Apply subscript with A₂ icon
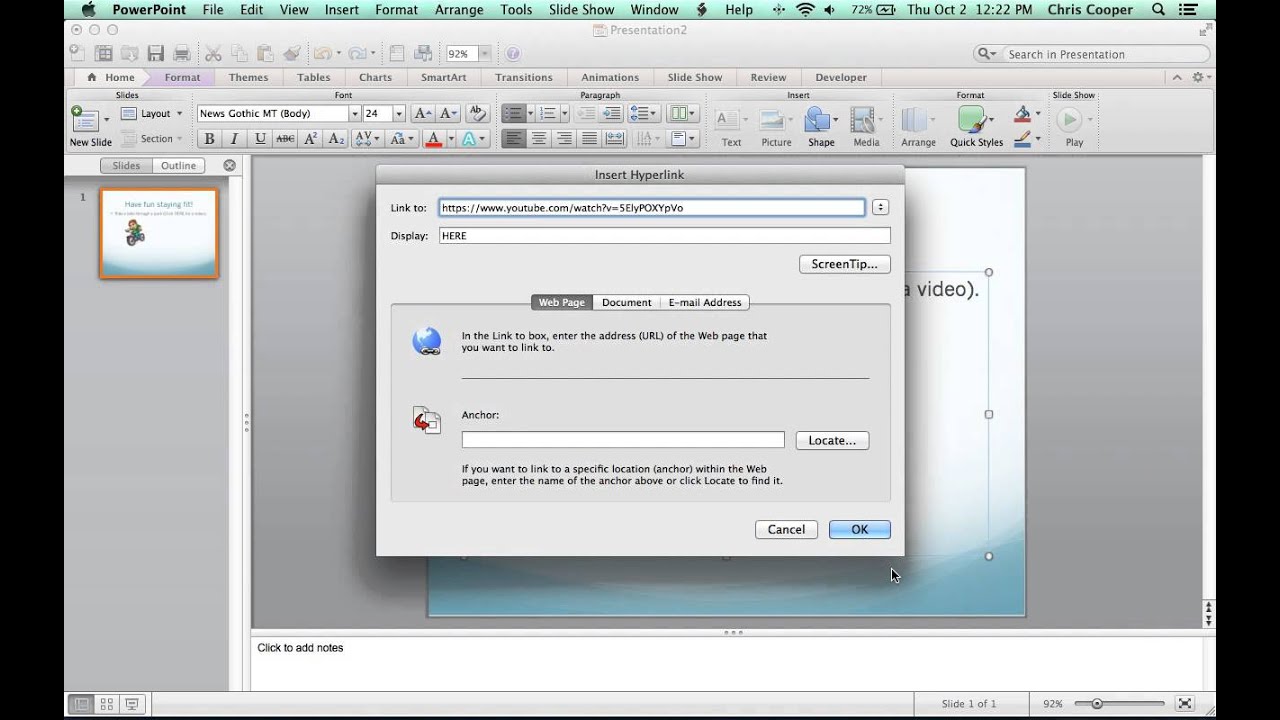 [x=336, y=139]
